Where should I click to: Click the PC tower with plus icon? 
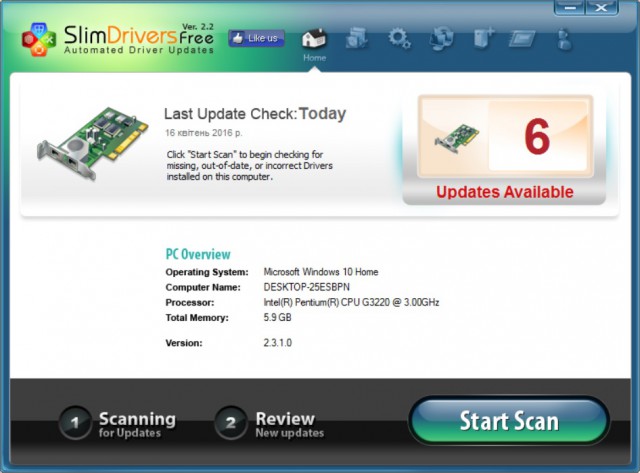pyautogui.click(x=483, y=39)
